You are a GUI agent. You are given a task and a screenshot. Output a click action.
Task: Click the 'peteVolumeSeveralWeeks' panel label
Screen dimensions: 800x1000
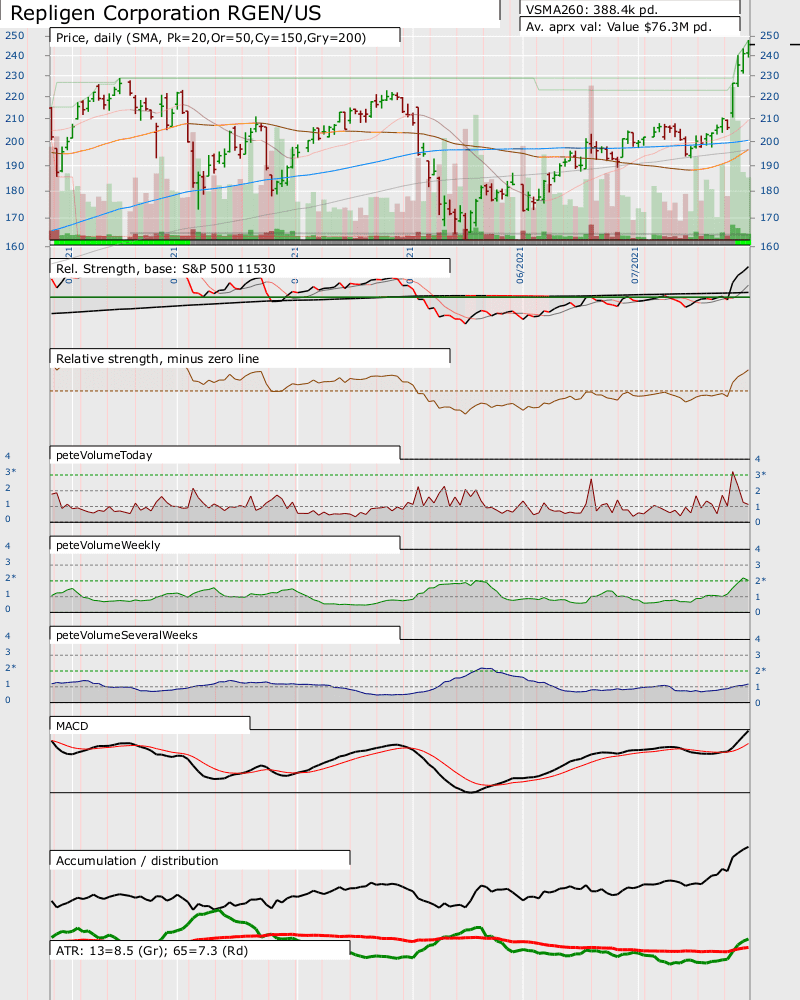127,635
